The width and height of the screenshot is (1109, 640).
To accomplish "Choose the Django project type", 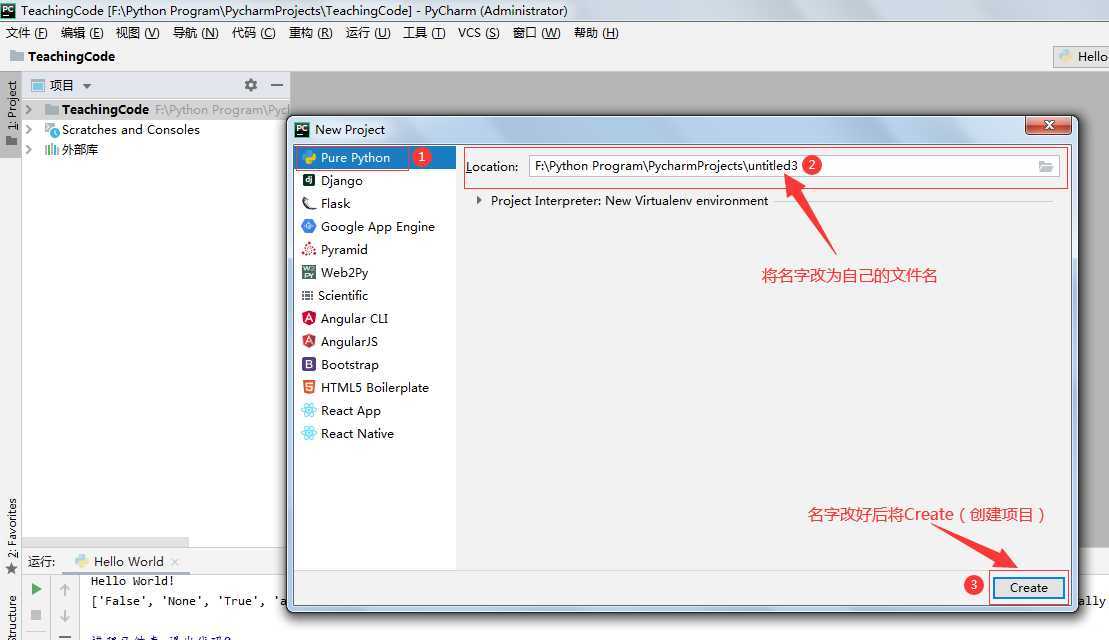I will (x=342, y=180).
